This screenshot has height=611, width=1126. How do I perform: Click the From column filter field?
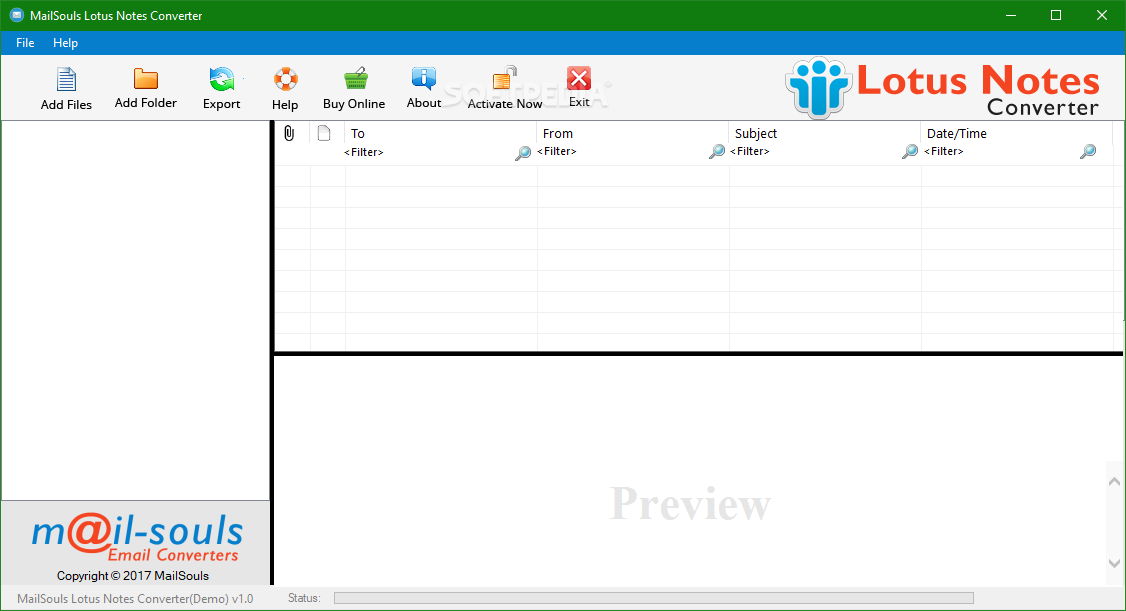622,151
